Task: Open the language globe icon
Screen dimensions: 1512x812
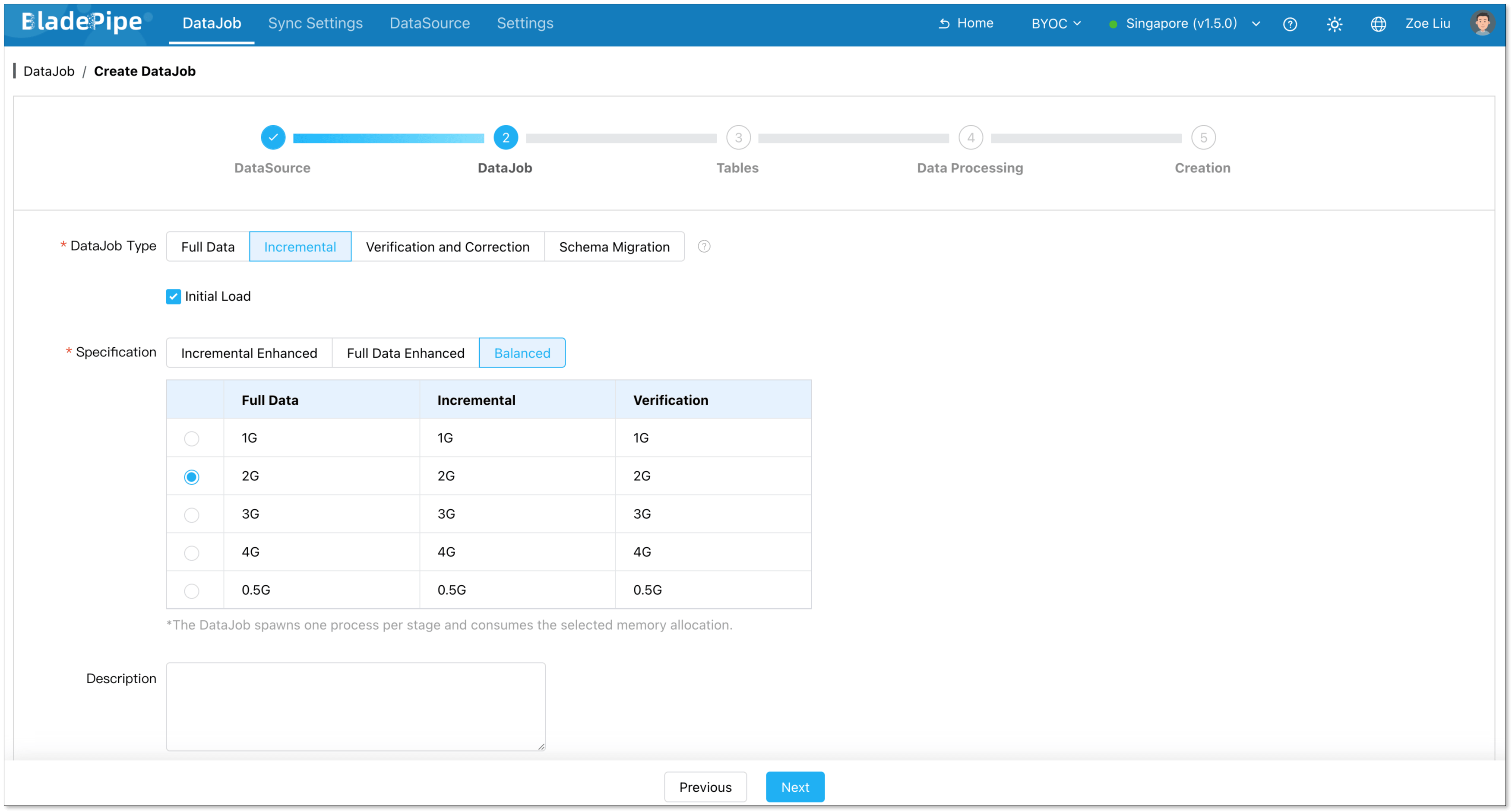Action: [1379, 23]
